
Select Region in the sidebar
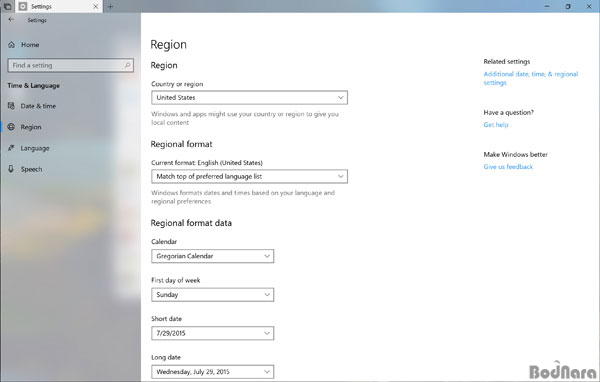70,127
